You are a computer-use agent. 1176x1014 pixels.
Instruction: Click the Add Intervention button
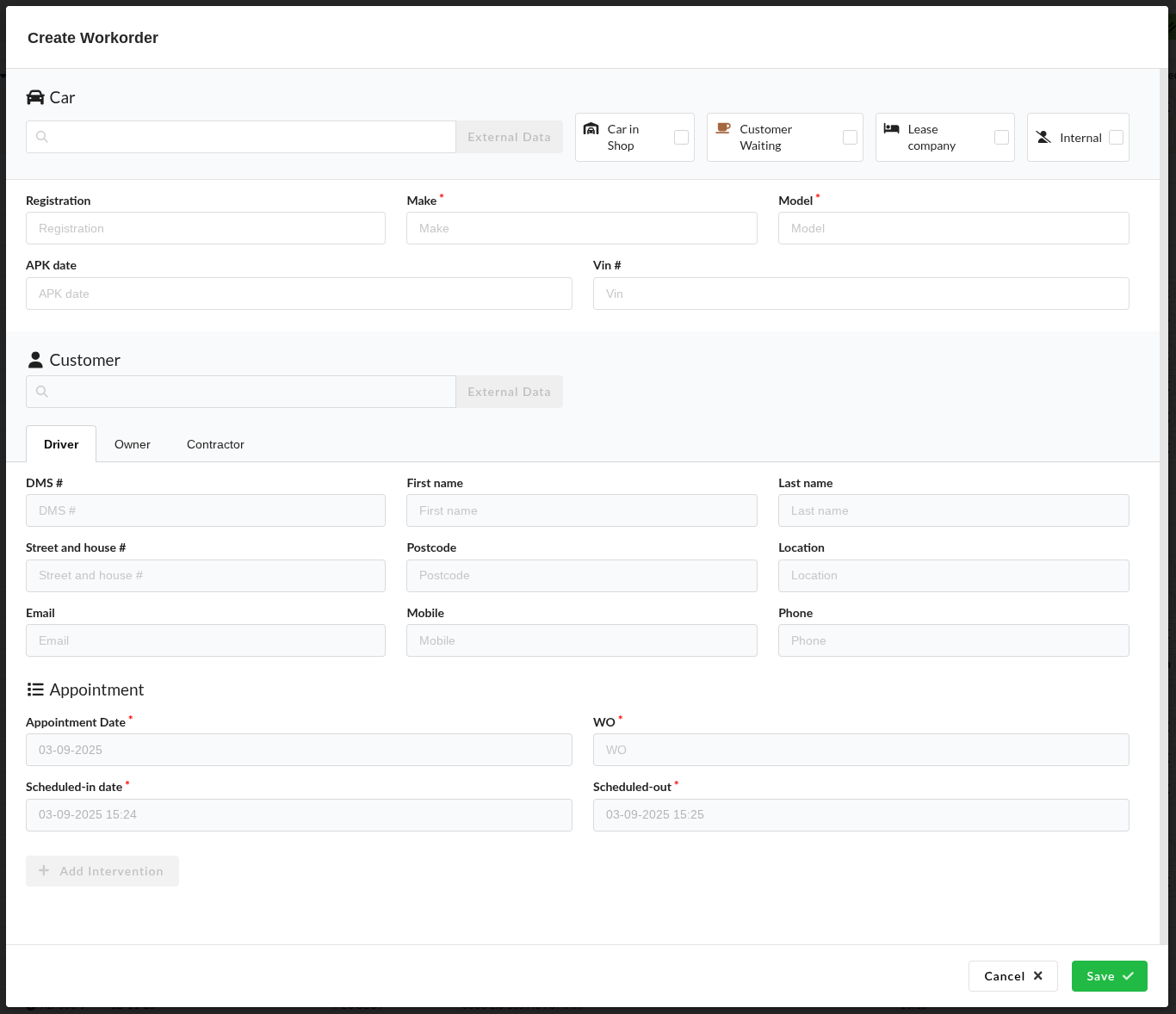[x=102, y=871]
